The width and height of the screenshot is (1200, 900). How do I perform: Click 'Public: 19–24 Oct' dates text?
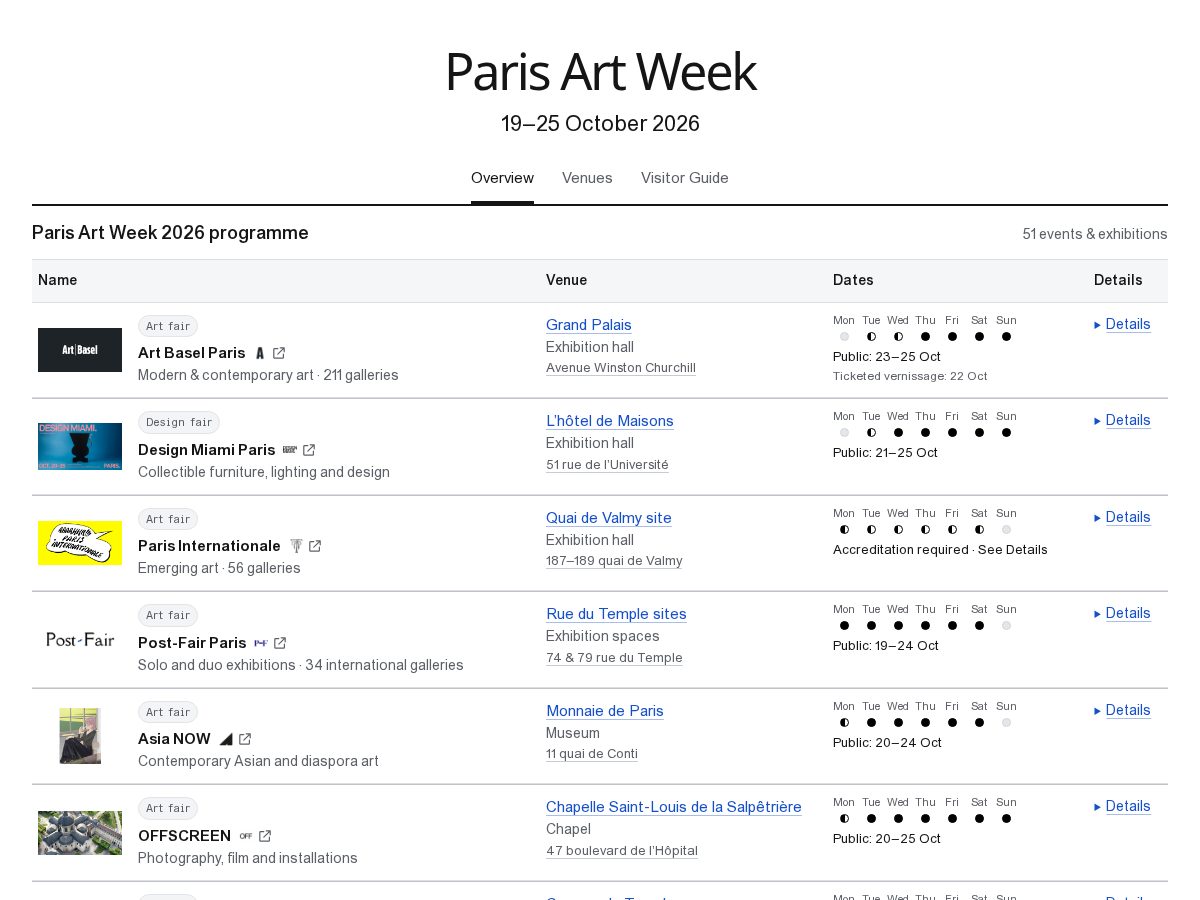coord(886,646)
